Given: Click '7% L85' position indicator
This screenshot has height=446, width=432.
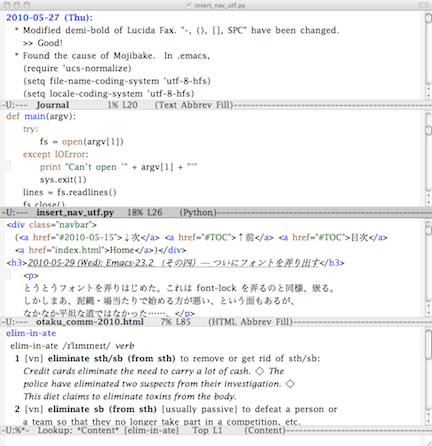Looking at the screenshot, I should 175,322.
